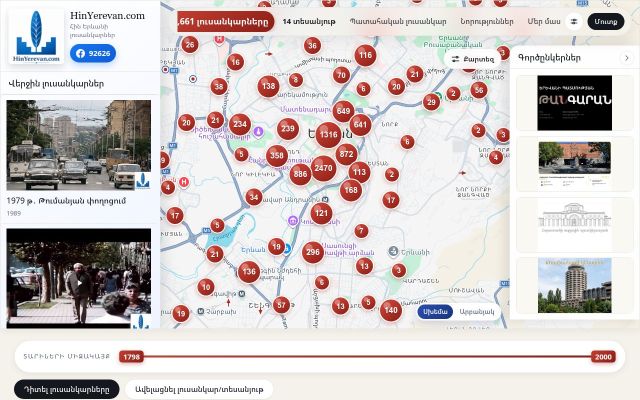Select the 38 cluster marker
The width and height of the screenshot is (640, 400).
tap(219, 87)
